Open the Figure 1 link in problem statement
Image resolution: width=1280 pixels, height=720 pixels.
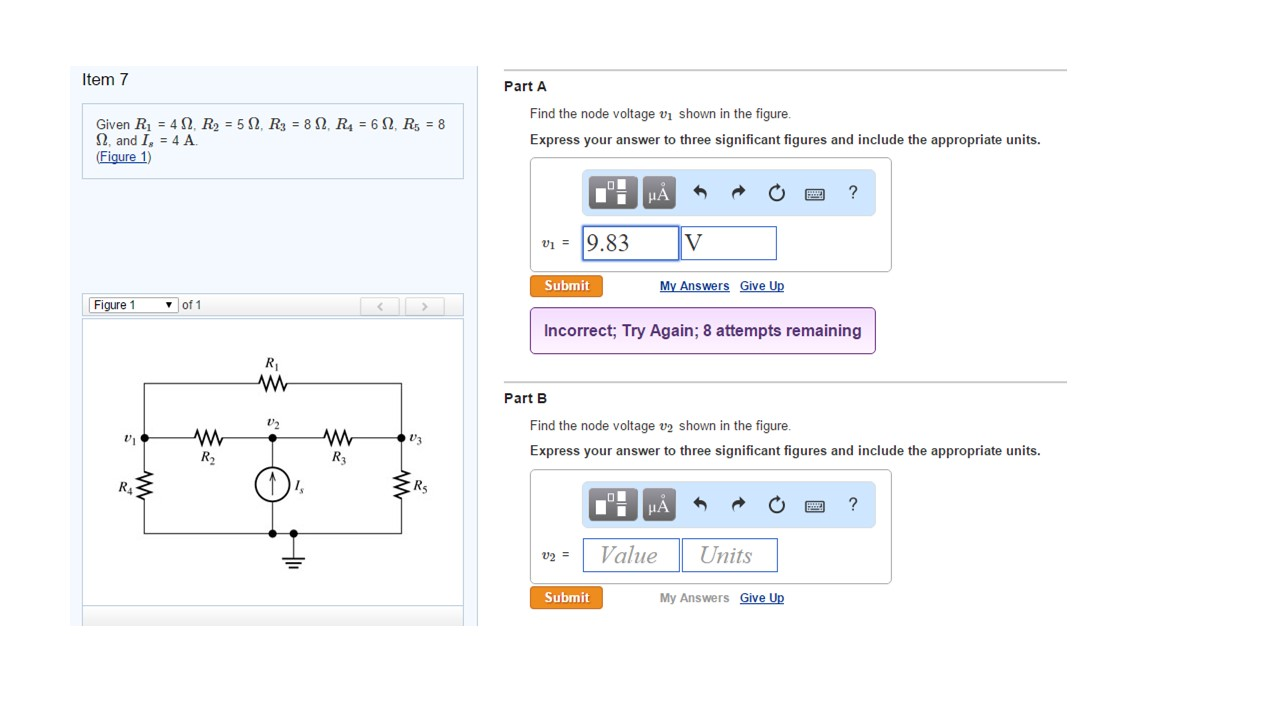coord(122,156)
